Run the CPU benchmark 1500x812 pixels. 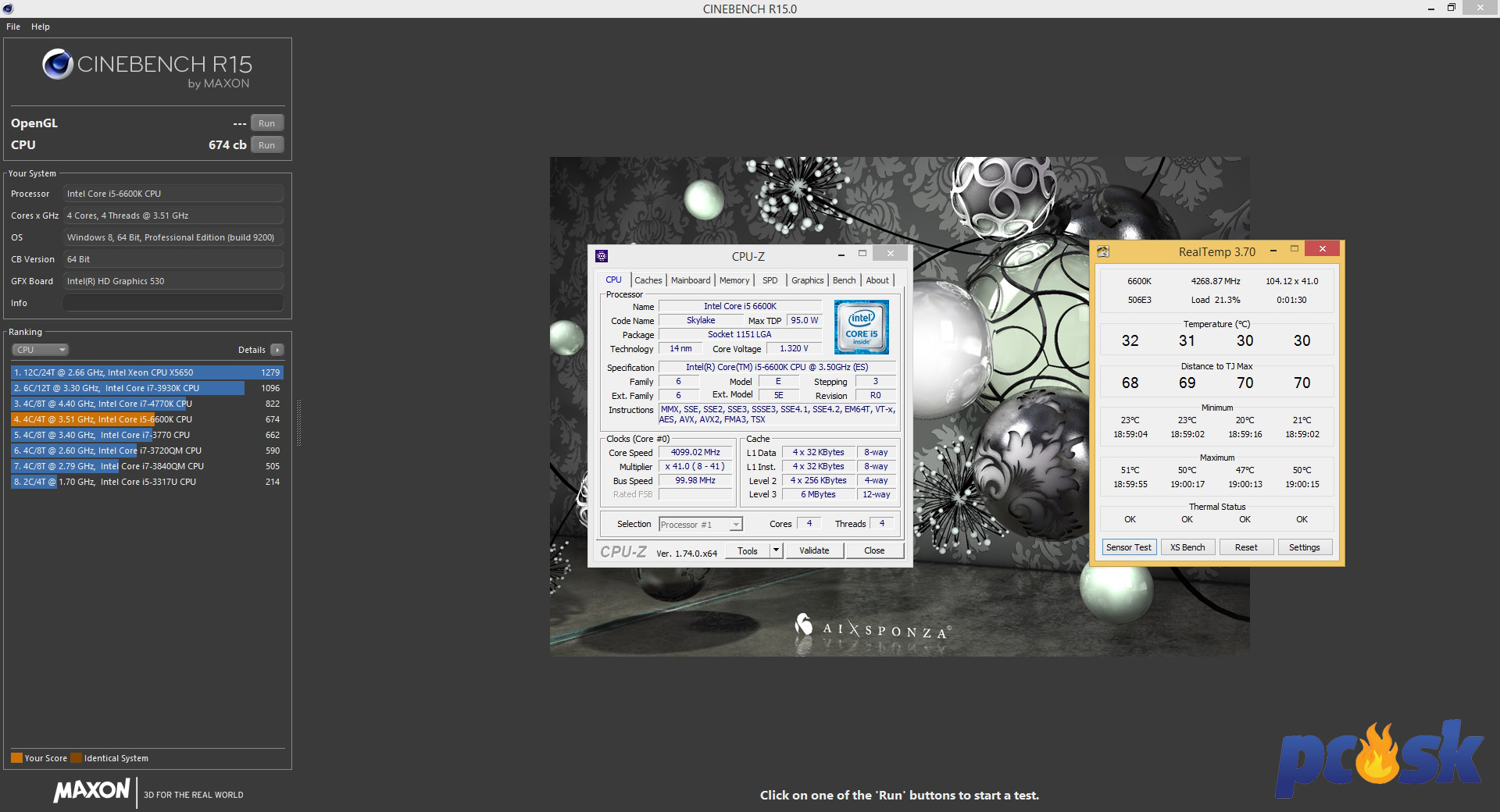[267, 145]
